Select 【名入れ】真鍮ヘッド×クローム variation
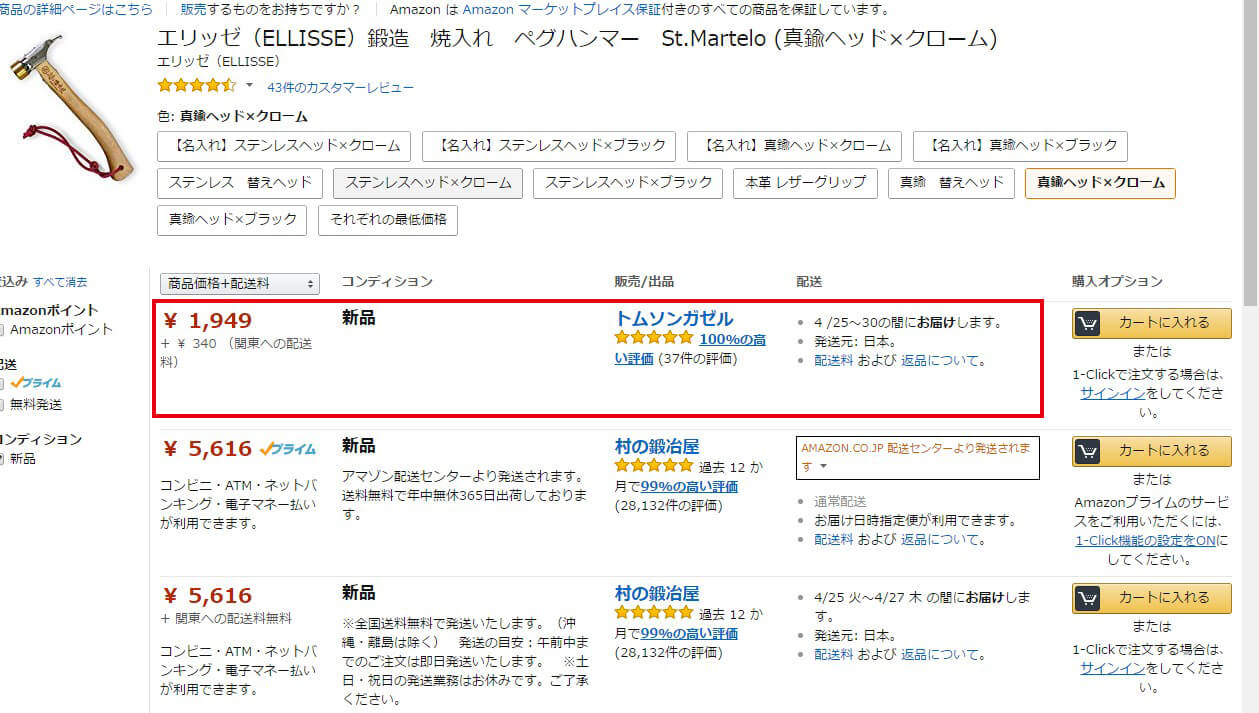This screenshot has width=1259, height=713. pos(795,146)
